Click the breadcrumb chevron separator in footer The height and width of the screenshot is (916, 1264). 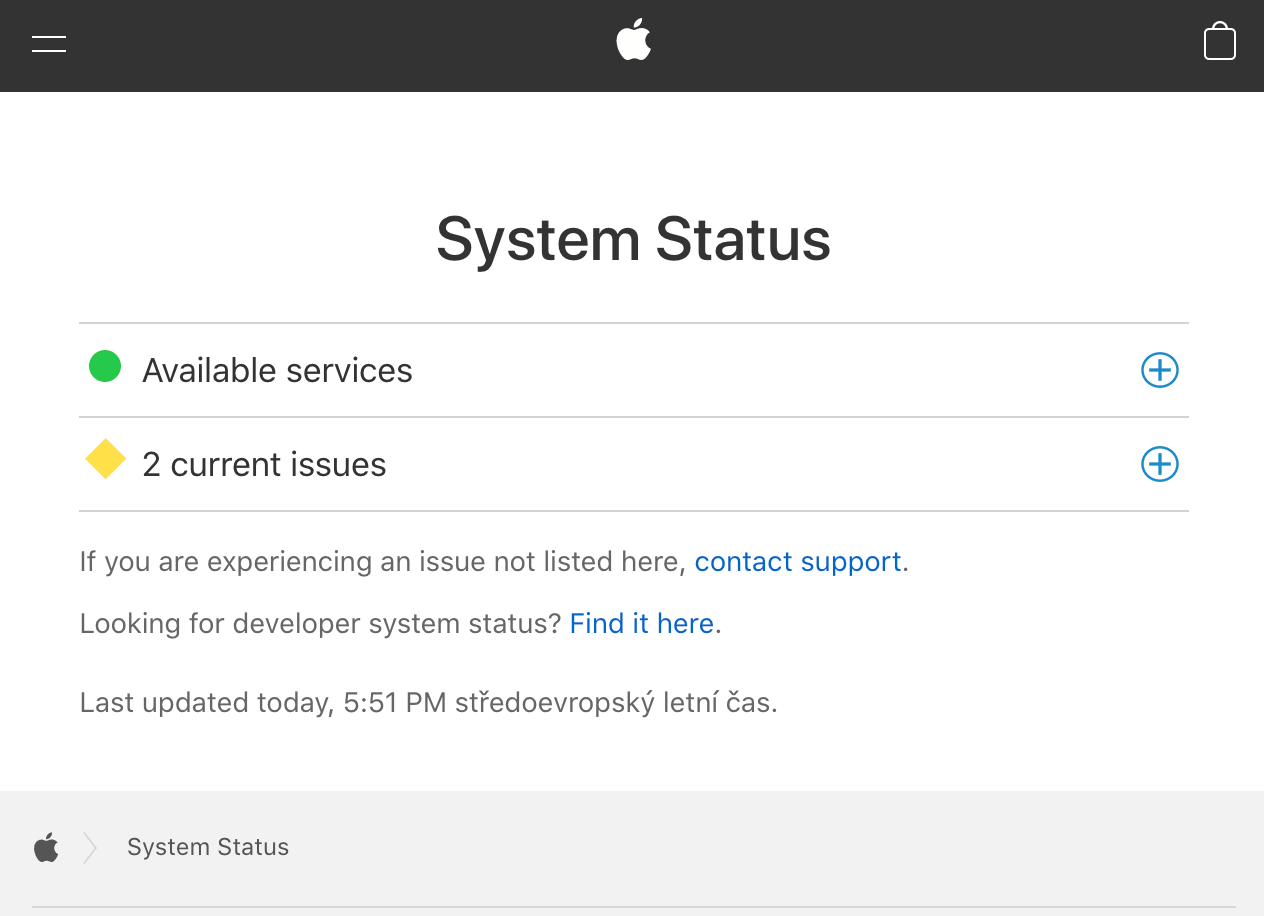pyautogui.click(x=90, y=848)
